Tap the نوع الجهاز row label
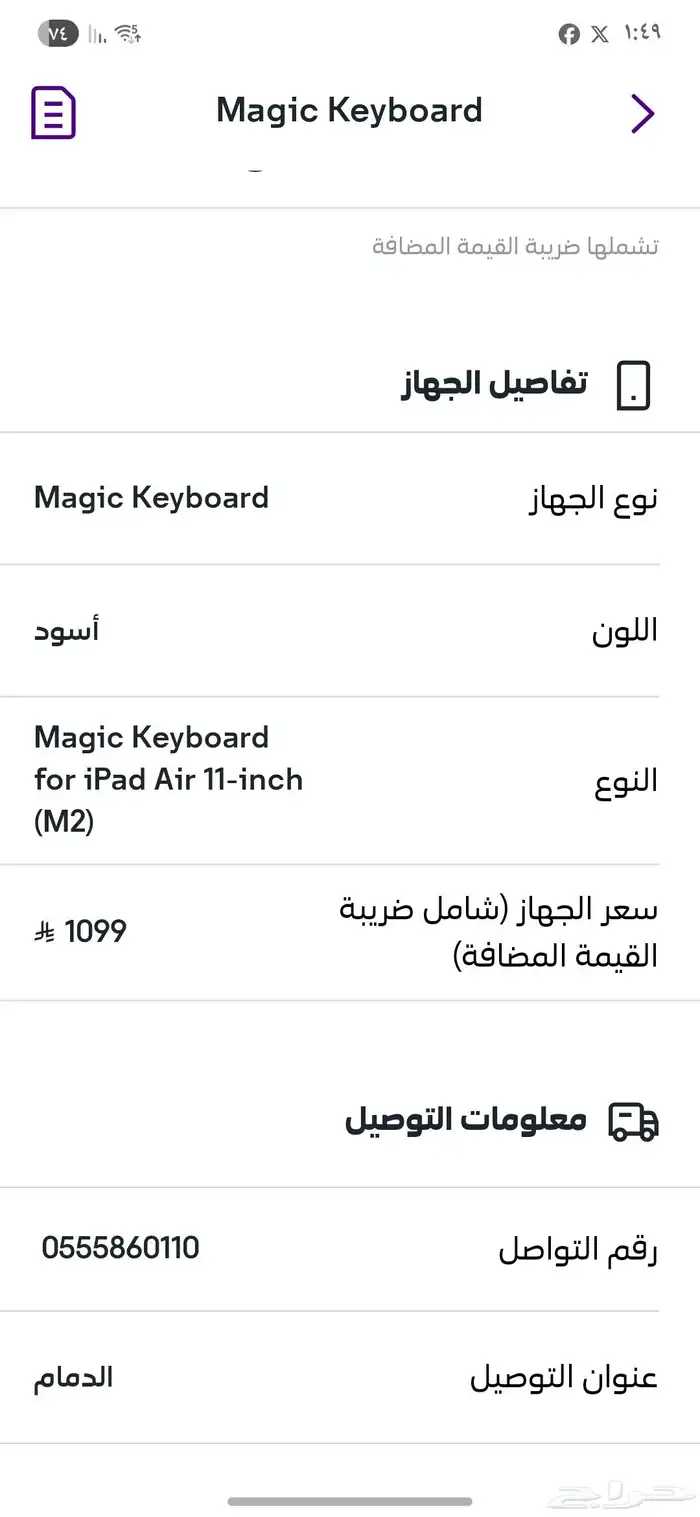Screen dimensions: 700x1517 593,498
